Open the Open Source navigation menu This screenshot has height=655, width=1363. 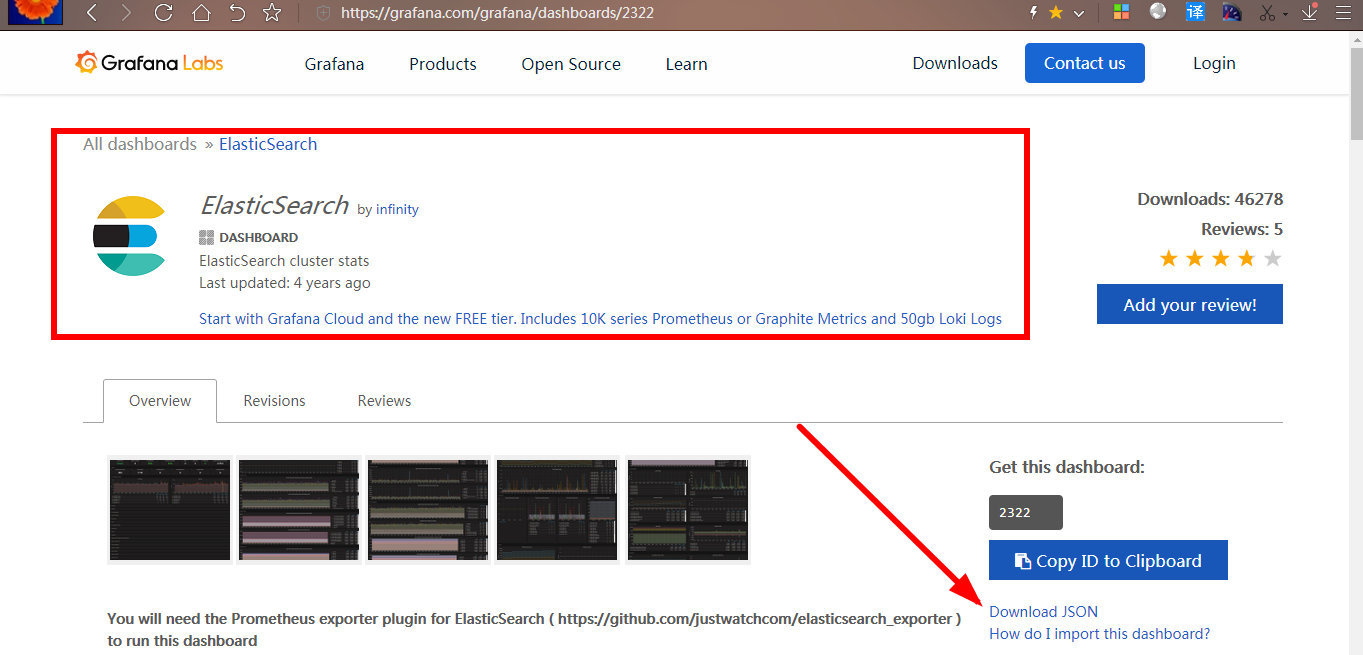pyautogui.click(x=571, y=64)
